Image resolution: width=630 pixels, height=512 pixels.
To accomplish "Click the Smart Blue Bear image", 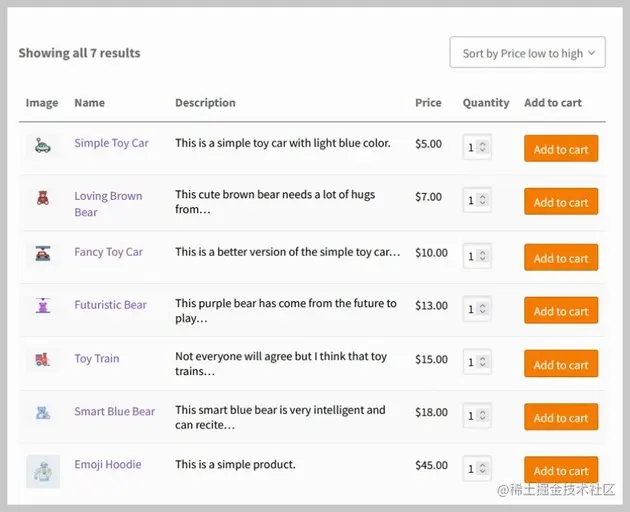I will pyautogui.click(x=42, y=412).
